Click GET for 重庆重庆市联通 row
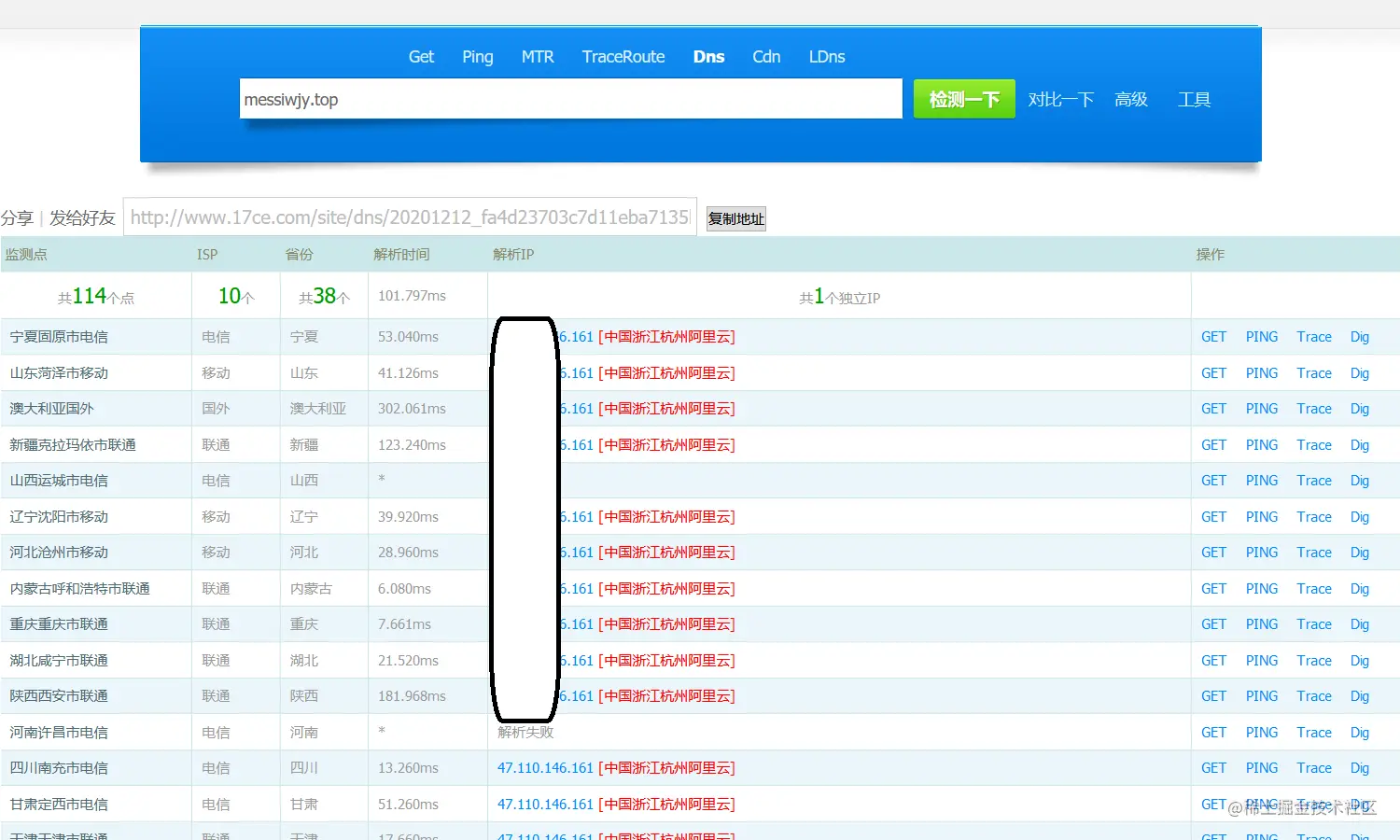 pos(1213,624)
